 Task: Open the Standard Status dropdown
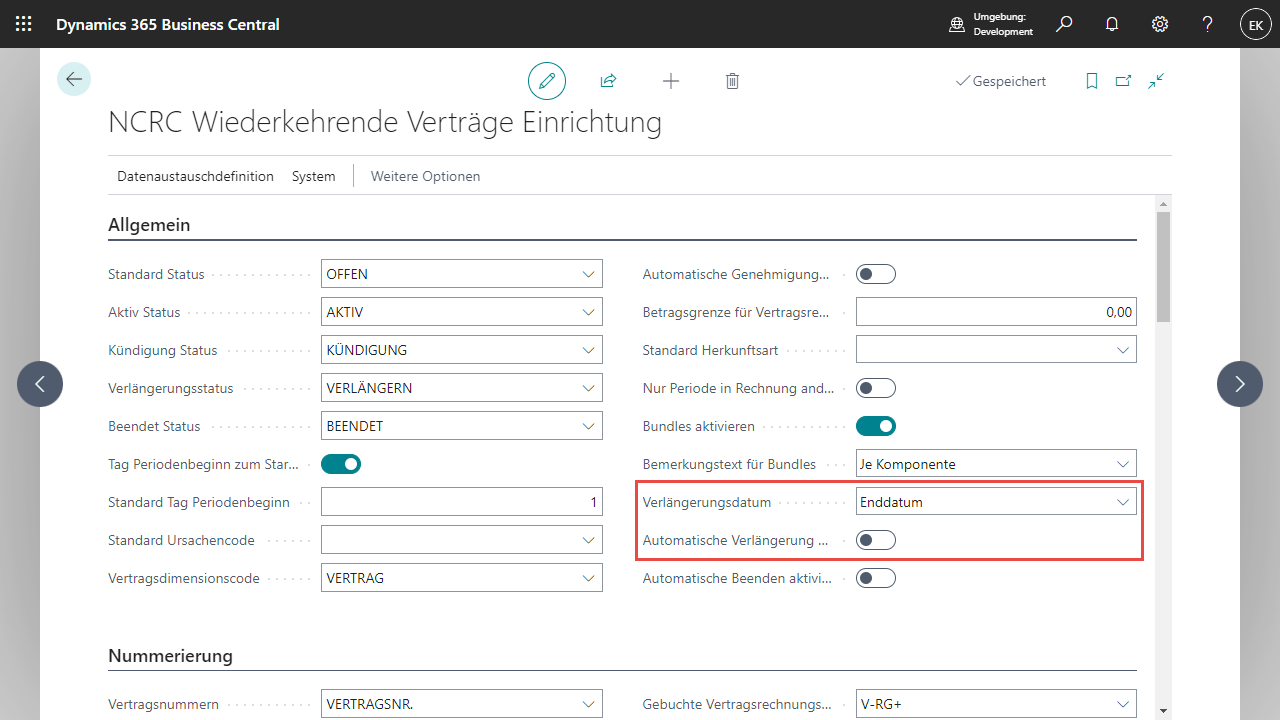click(588, 274)
